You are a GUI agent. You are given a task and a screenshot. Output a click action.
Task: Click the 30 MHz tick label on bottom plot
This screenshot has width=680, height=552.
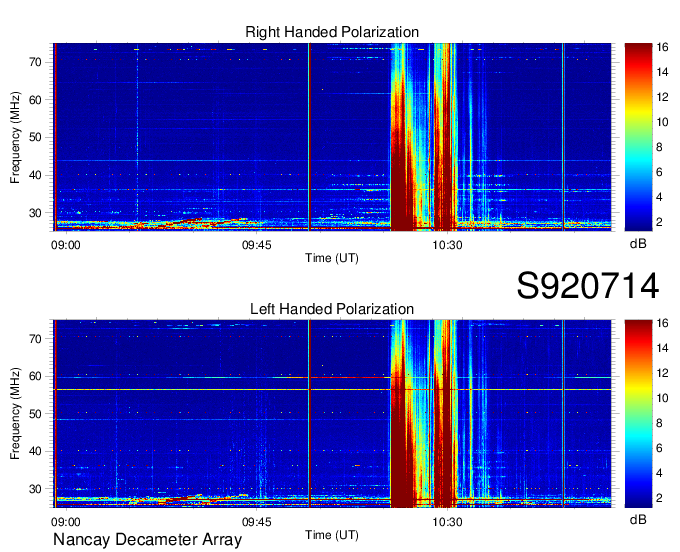tap(35, 489)
